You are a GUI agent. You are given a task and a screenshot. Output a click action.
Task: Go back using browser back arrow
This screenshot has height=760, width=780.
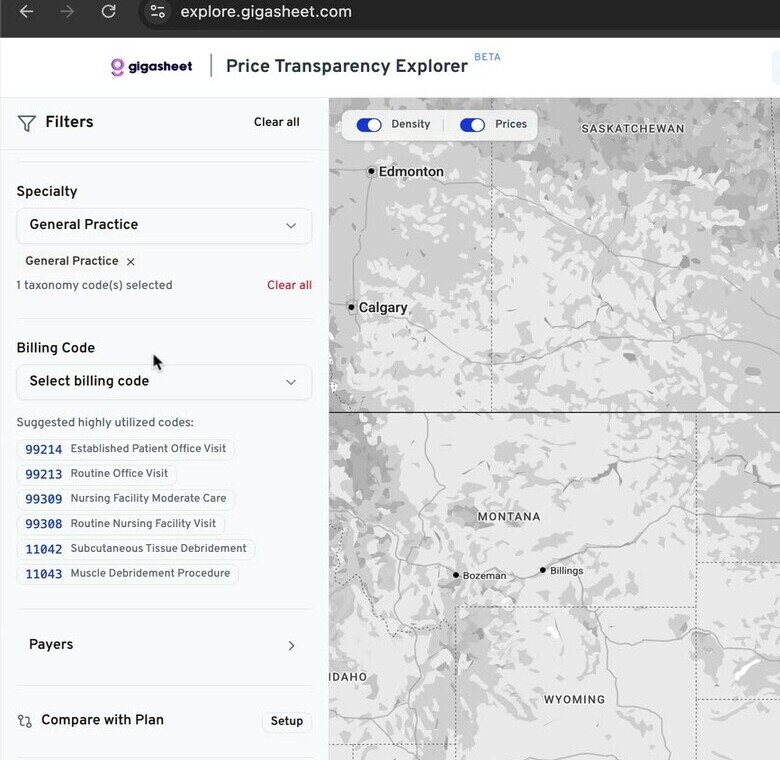(x=26, y=11)
